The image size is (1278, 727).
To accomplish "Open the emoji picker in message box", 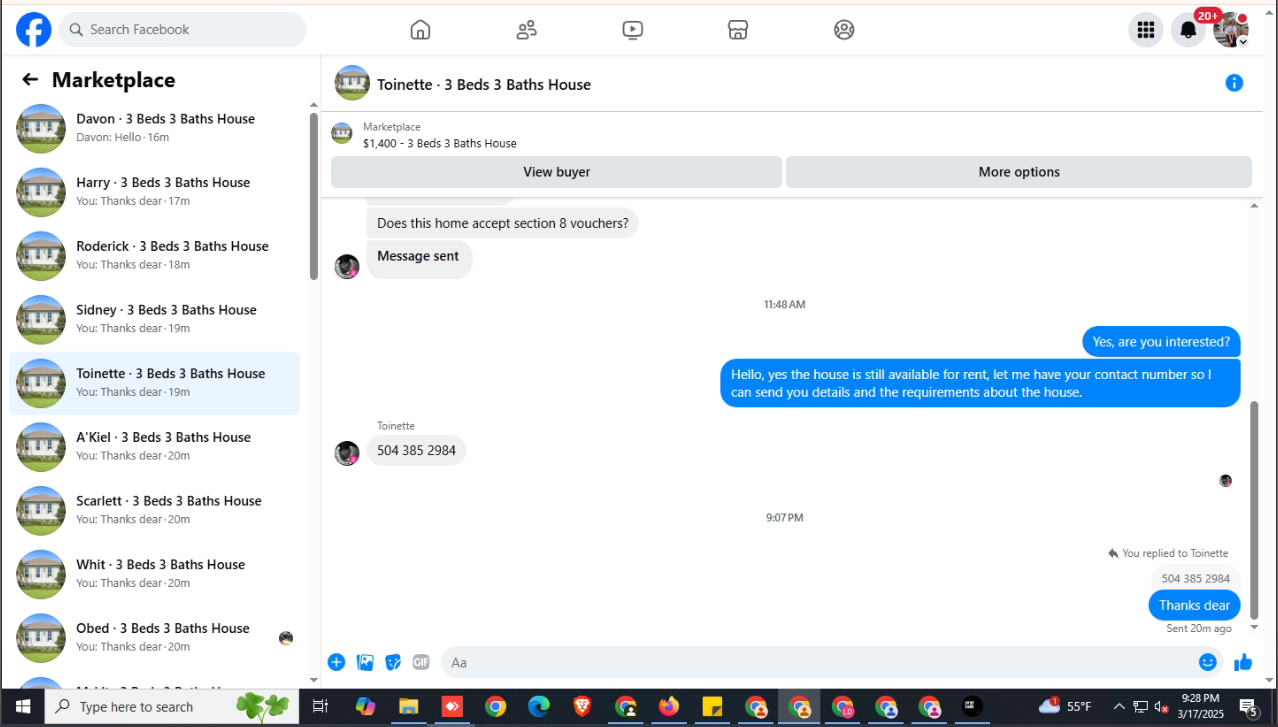I will click(x=1208, y=662).
